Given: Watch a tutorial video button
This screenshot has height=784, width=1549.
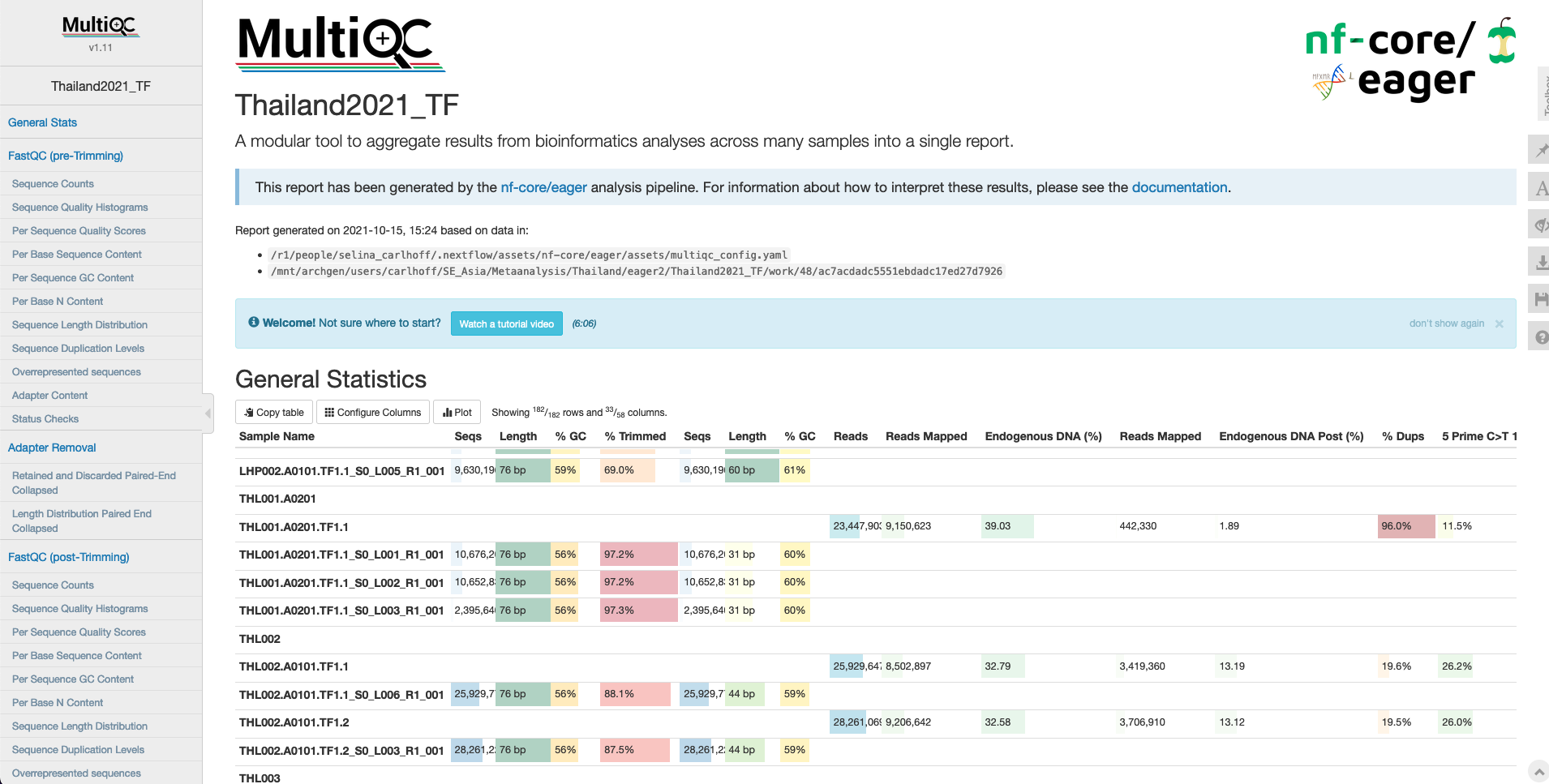Looking at the screenshot, I should [506, 323].
